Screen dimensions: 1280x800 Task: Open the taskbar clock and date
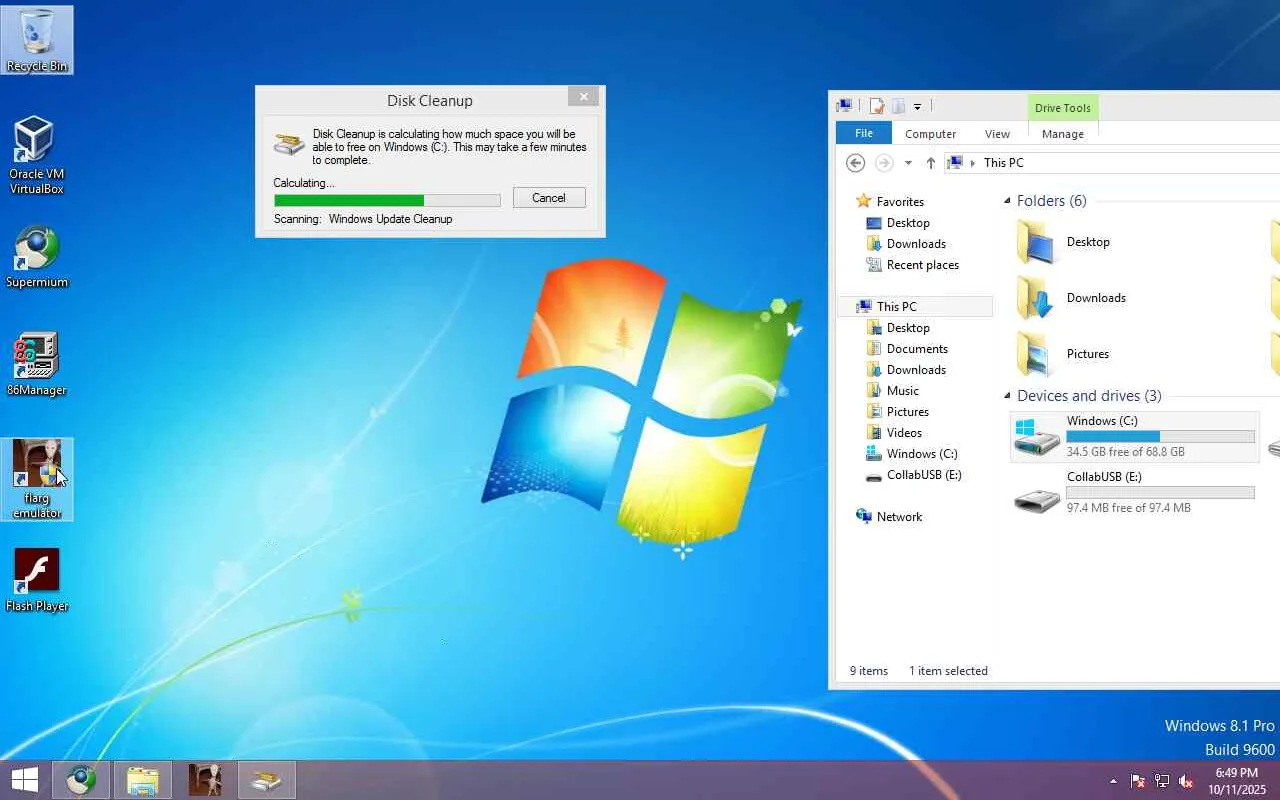(x=1236, y=781)
